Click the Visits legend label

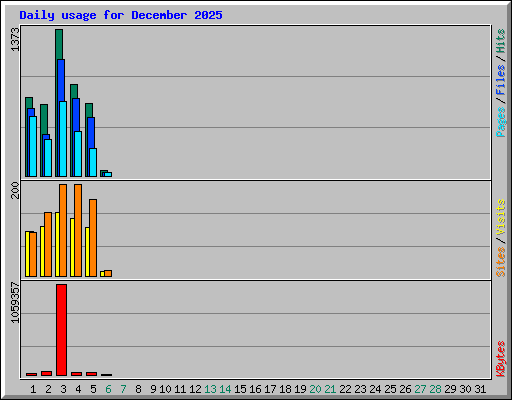[x=500, y=218]
